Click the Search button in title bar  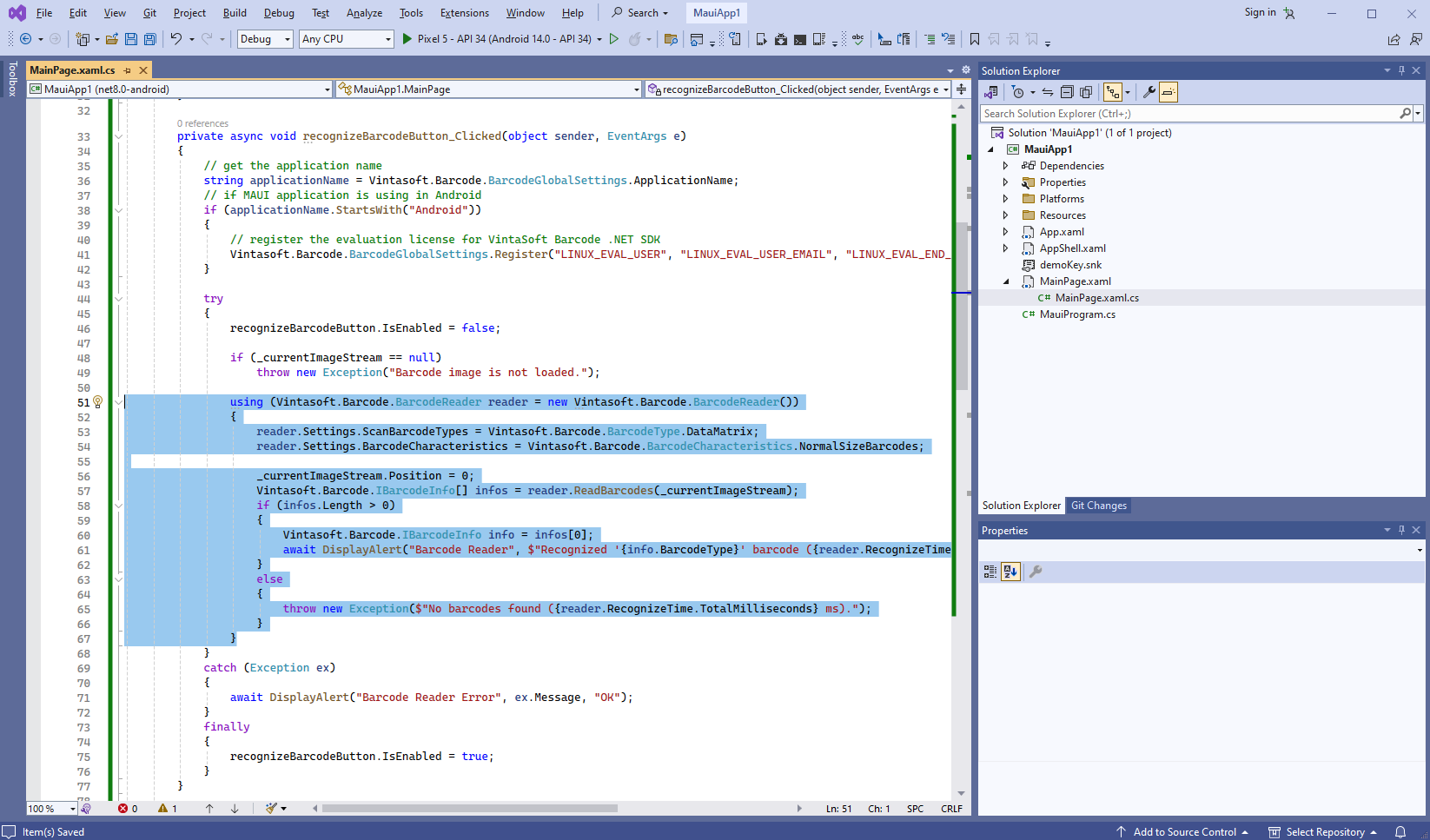click(x=640, y=13)
